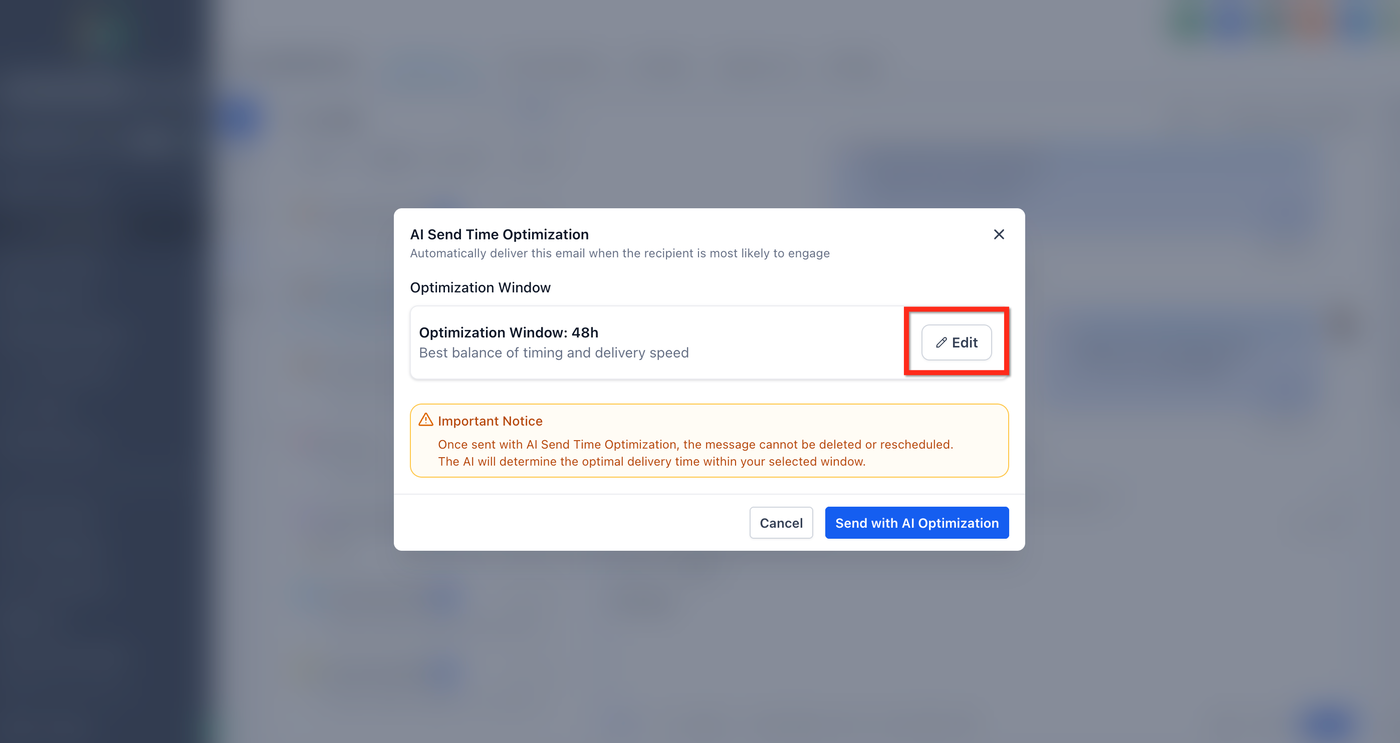The image size is (1400, 743).
Task: Select the Optimization Window section label
Action: pos(480,288)
